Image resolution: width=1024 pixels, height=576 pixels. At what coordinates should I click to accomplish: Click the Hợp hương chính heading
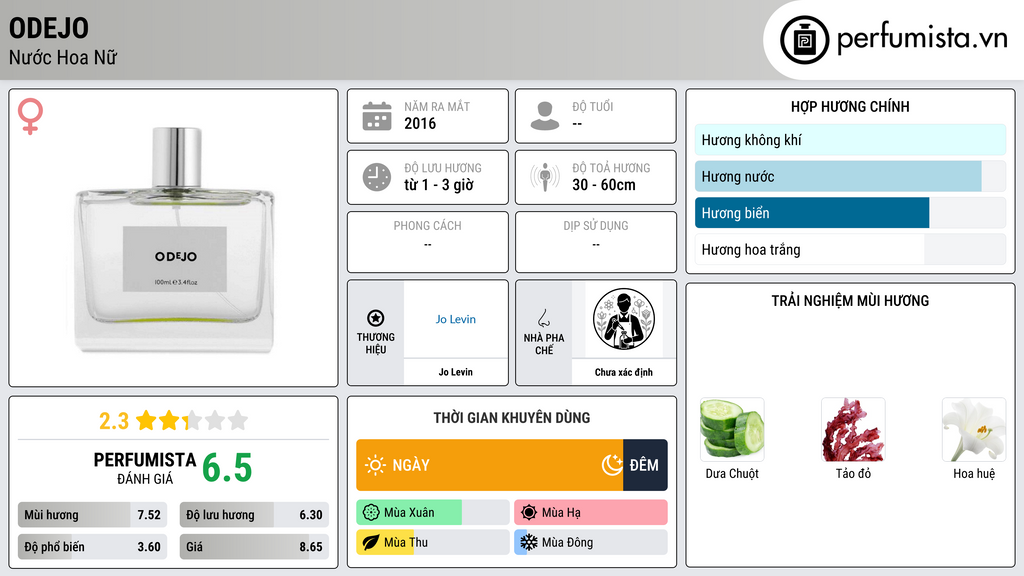850,106
